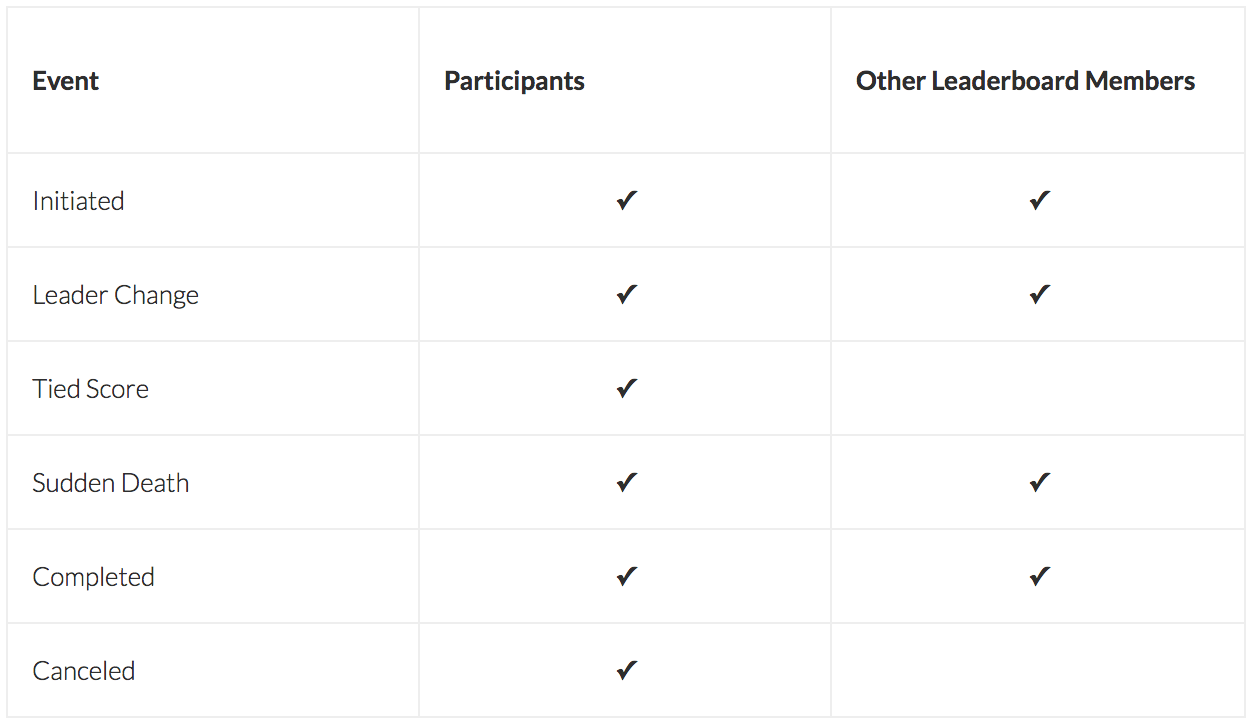Click the Sudden Death event label
The image size is (1252, 722).
[110, 483]
